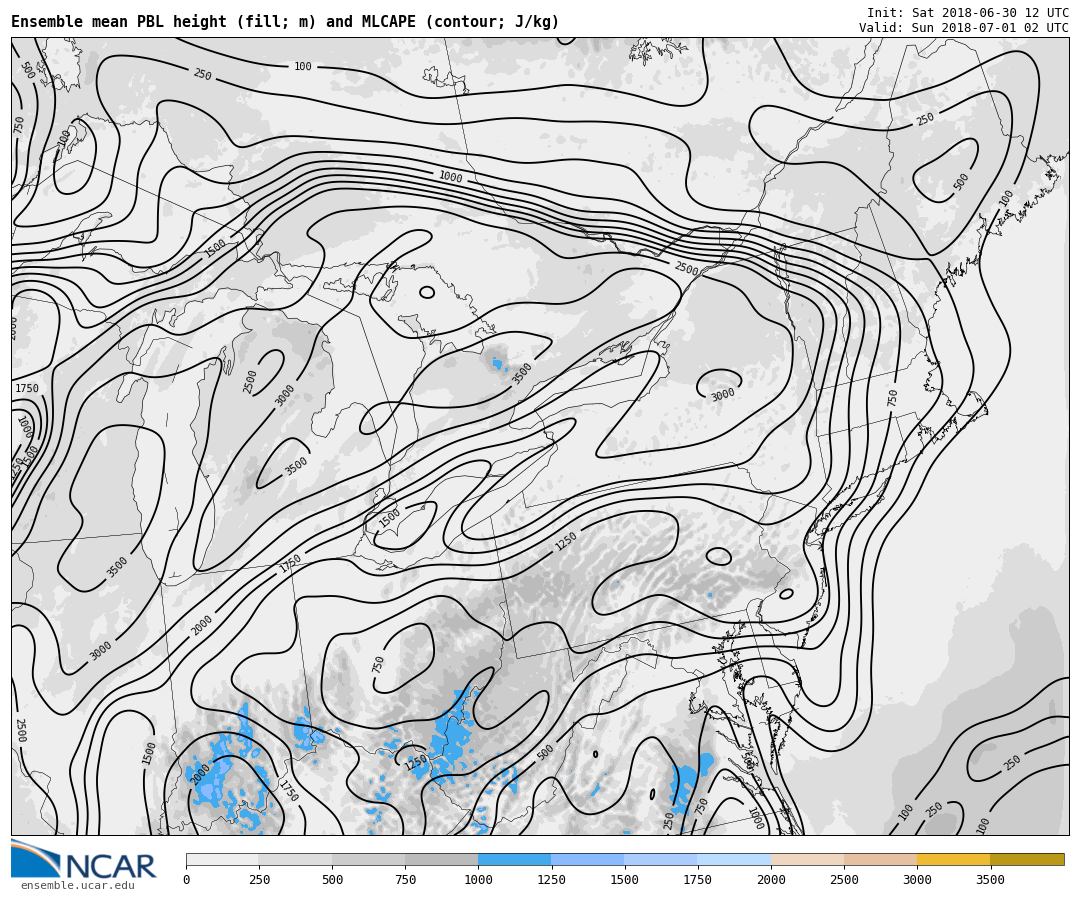Pick the 1250–1500 blue colorbar swatch
1080x898 pixels.
(588, 859)
